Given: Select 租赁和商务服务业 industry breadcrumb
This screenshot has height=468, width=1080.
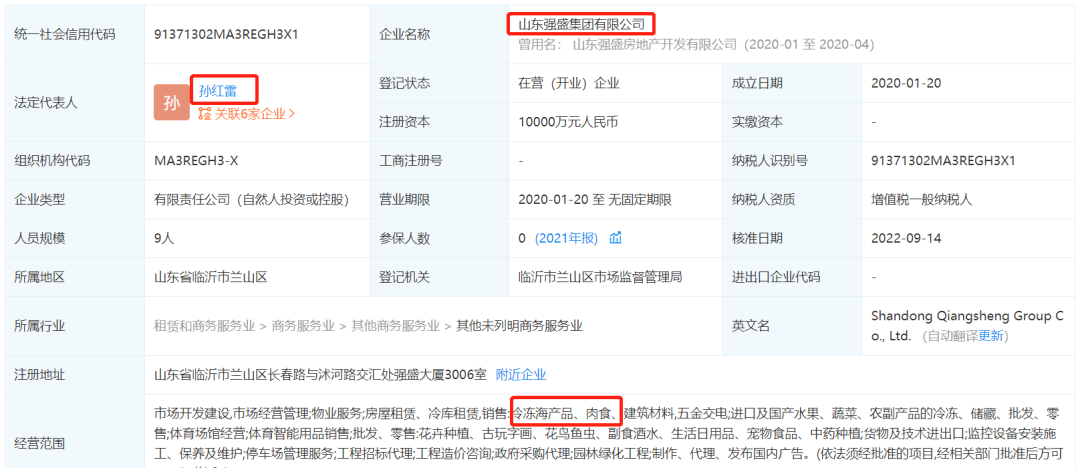Looking at the screenshot, I should 205,326.
